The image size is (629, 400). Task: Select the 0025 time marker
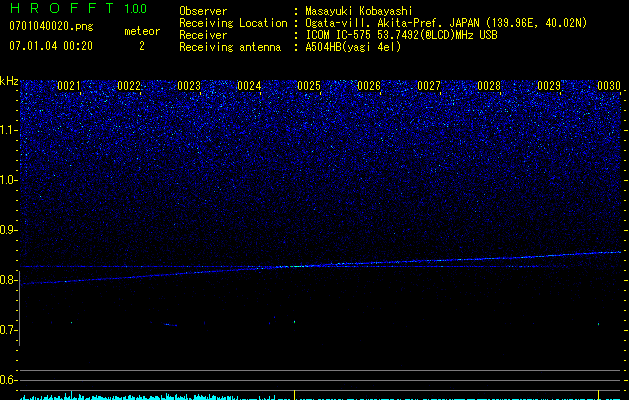309,86
